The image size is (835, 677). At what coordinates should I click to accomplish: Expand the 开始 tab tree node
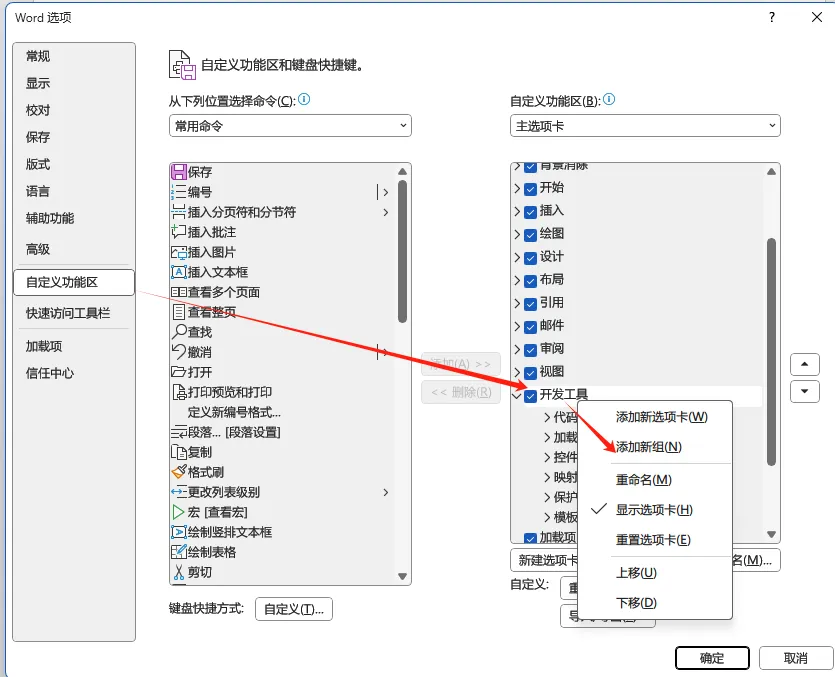coord(517,189)
